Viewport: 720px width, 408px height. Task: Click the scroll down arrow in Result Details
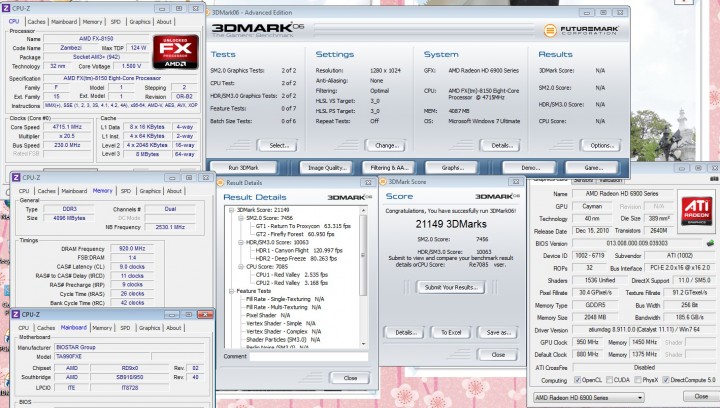click(364, 344)
